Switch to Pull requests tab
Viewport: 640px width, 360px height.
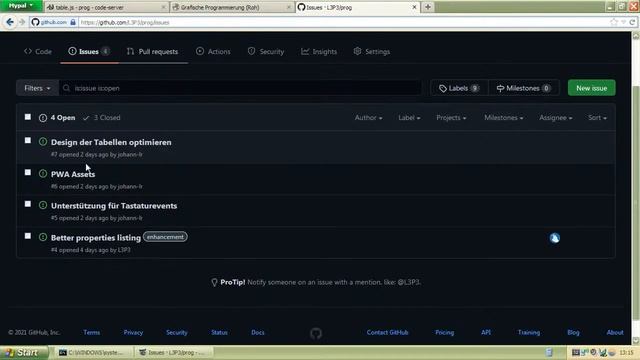point(152,51)
